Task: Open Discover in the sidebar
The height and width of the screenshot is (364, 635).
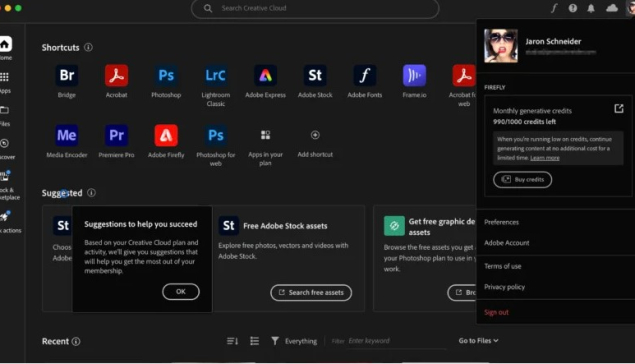Action: pos(5,143)
